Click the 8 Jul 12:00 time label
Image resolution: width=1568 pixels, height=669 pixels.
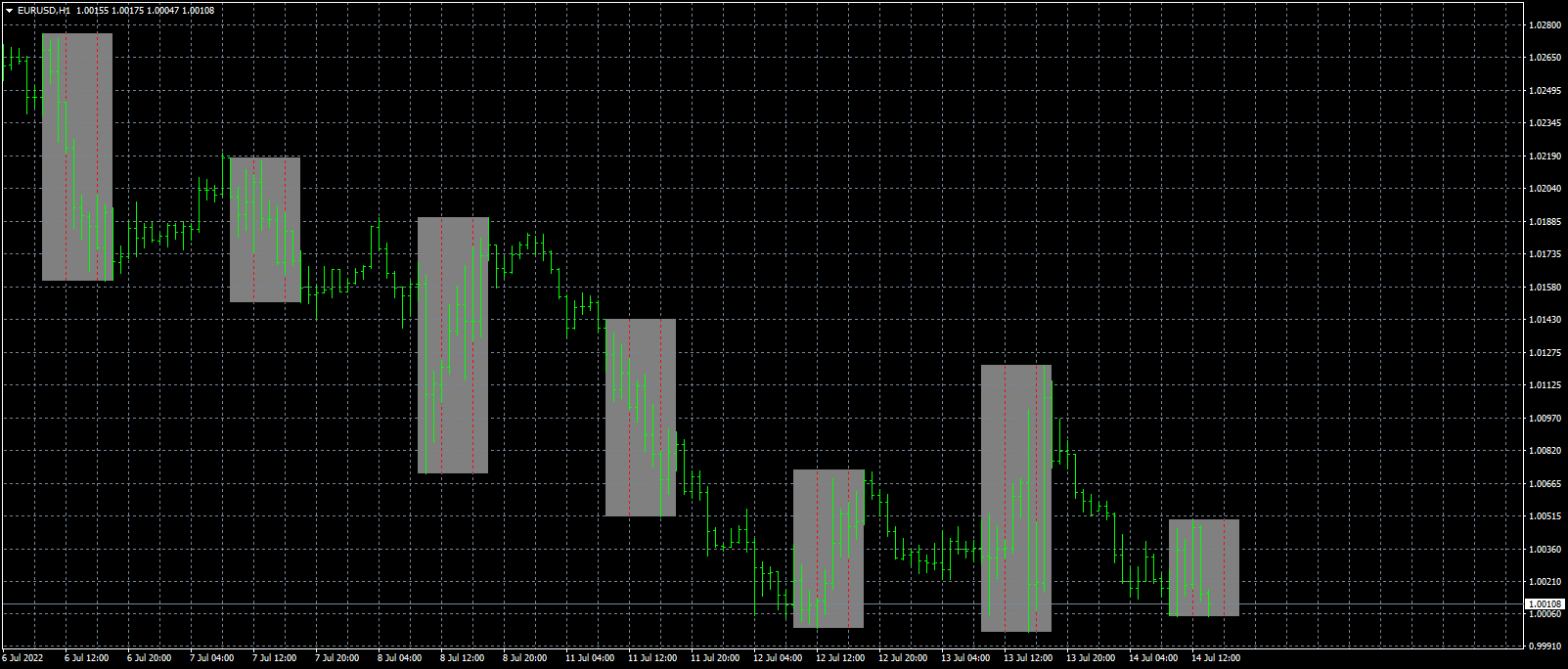pyautogui.click(x=463, y=658)
